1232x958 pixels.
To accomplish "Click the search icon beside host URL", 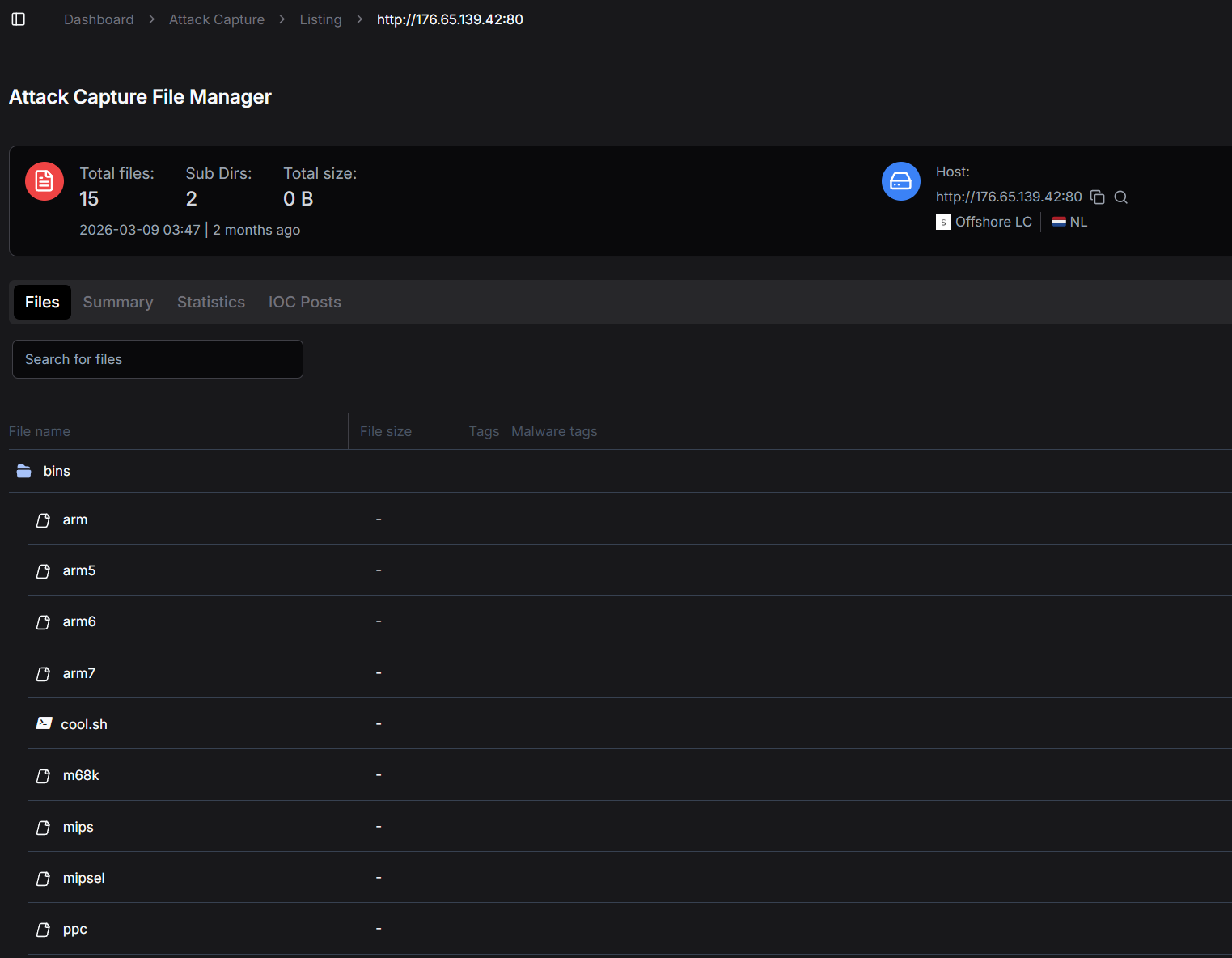I will (x=1120, y=197).
